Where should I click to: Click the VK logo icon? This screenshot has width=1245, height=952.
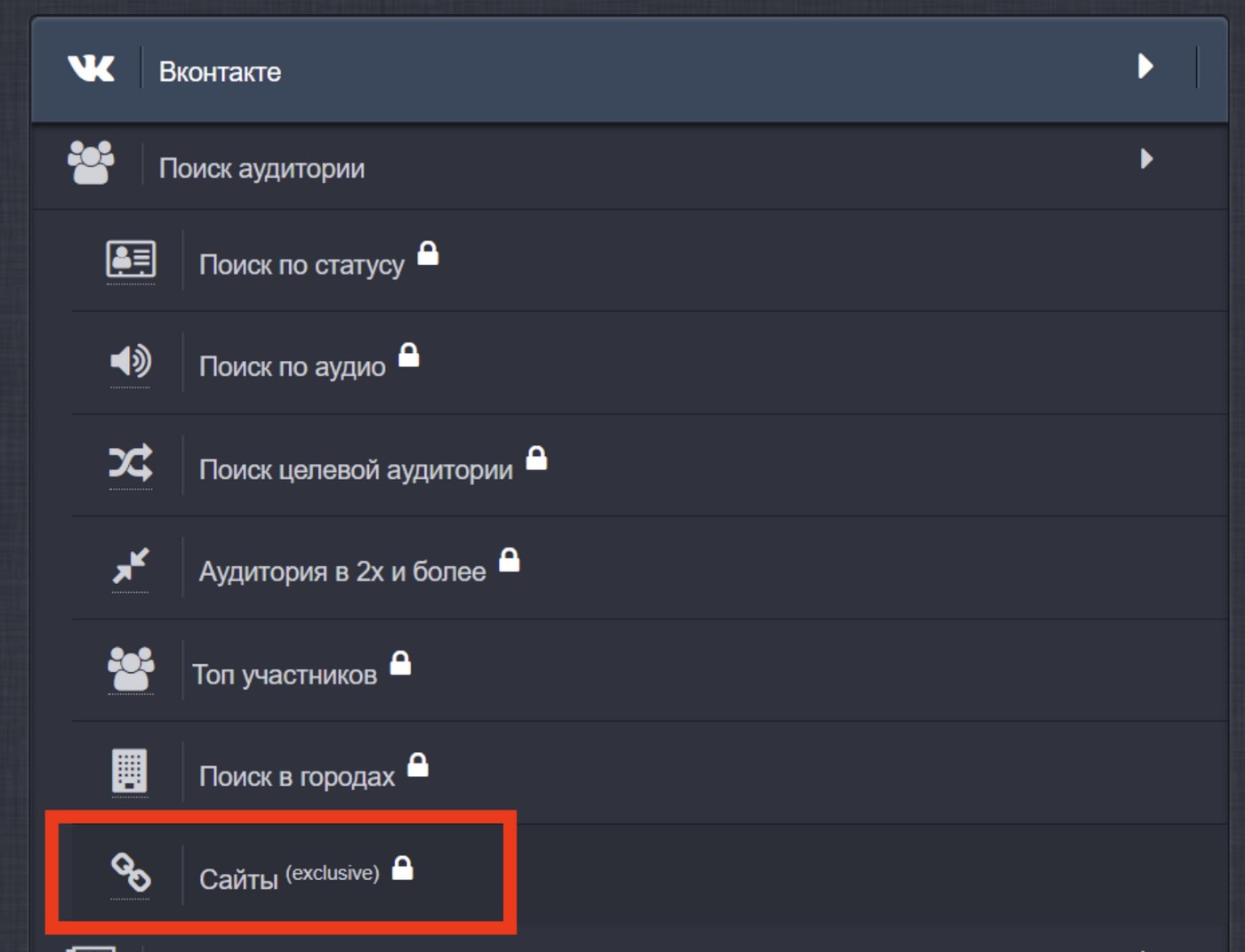pyautogui.click(x=91, y=68)
